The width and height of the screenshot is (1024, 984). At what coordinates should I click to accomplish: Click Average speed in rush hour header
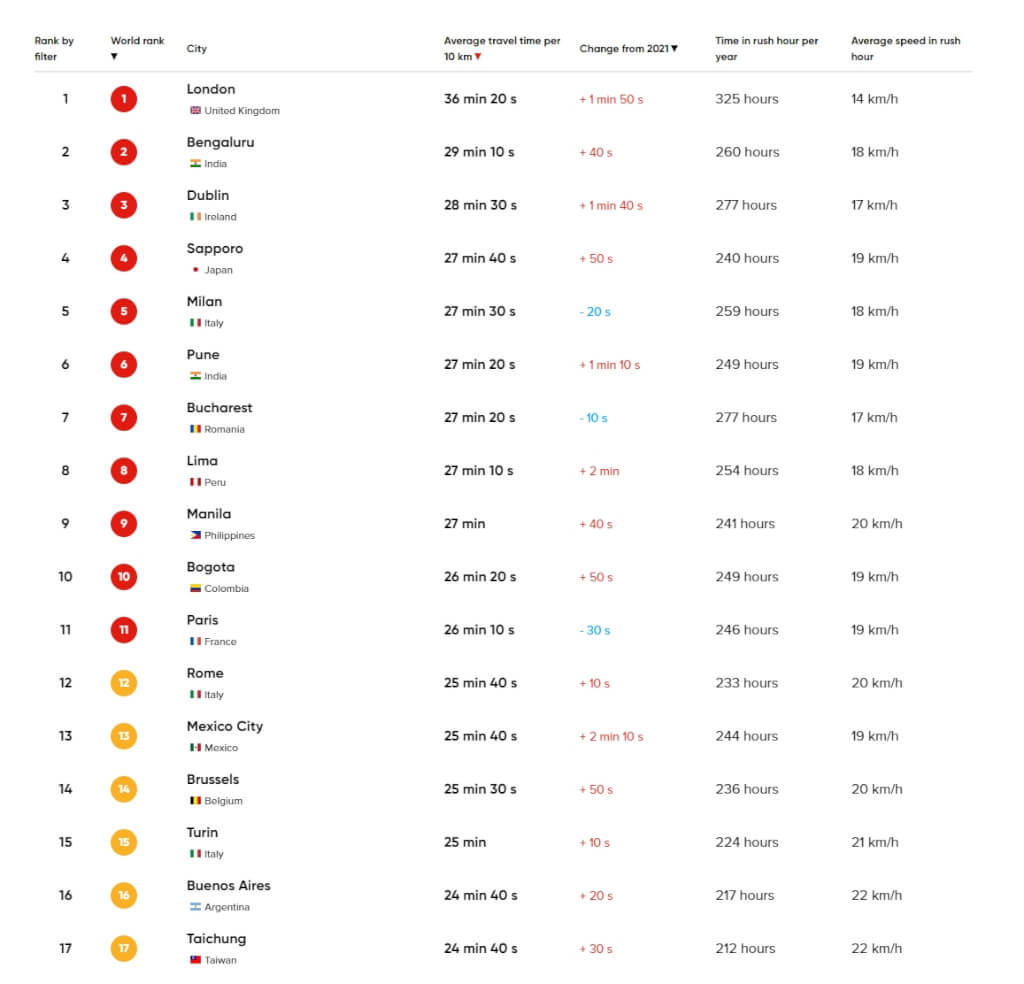pos(905,49)
